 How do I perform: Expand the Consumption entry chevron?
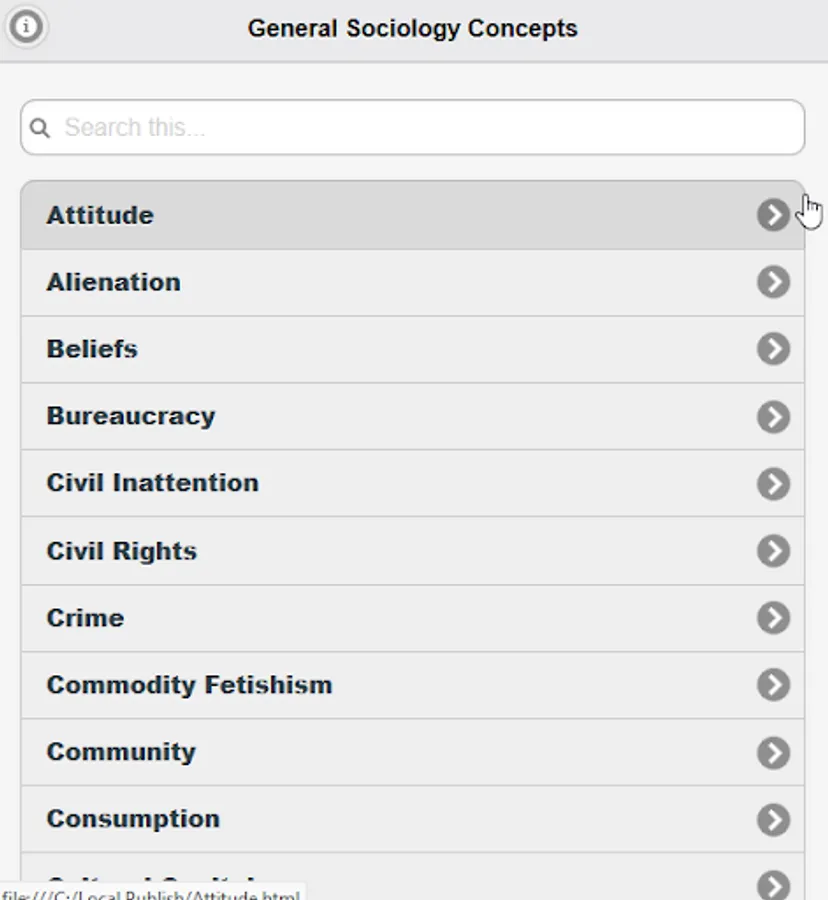773,819
